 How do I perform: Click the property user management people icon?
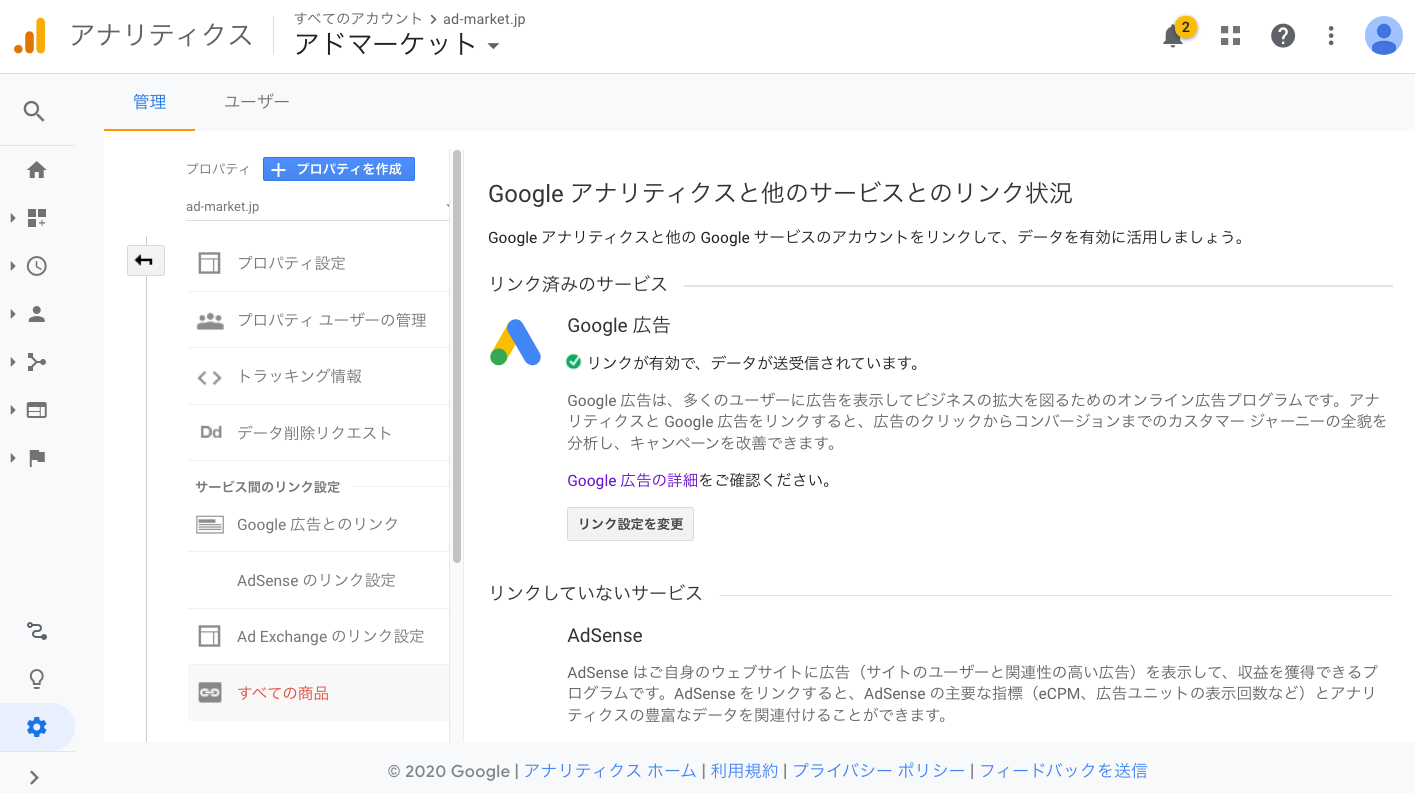tap(210, 320)
